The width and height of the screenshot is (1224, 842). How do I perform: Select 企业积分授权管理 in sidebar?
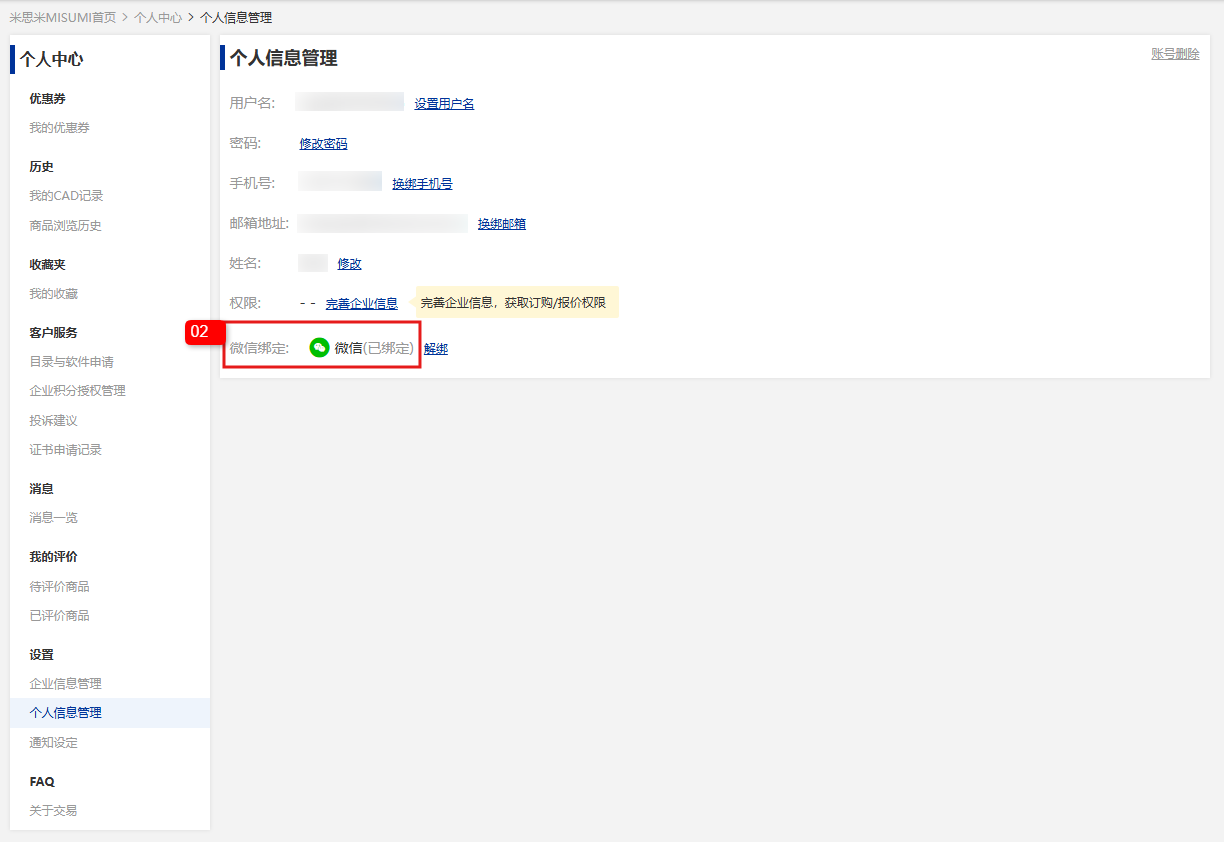[x=77, y=391]
